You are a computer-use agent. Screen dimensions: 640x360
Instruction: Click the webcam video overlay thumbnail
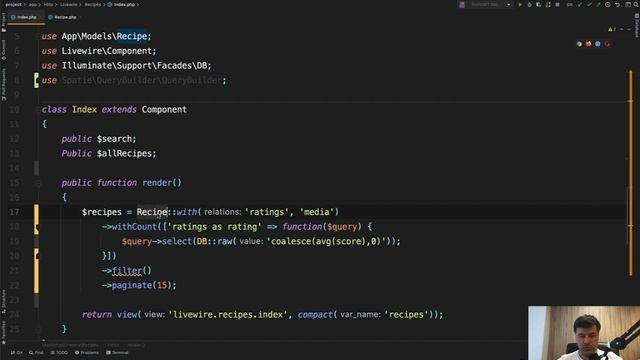[584, 333]
